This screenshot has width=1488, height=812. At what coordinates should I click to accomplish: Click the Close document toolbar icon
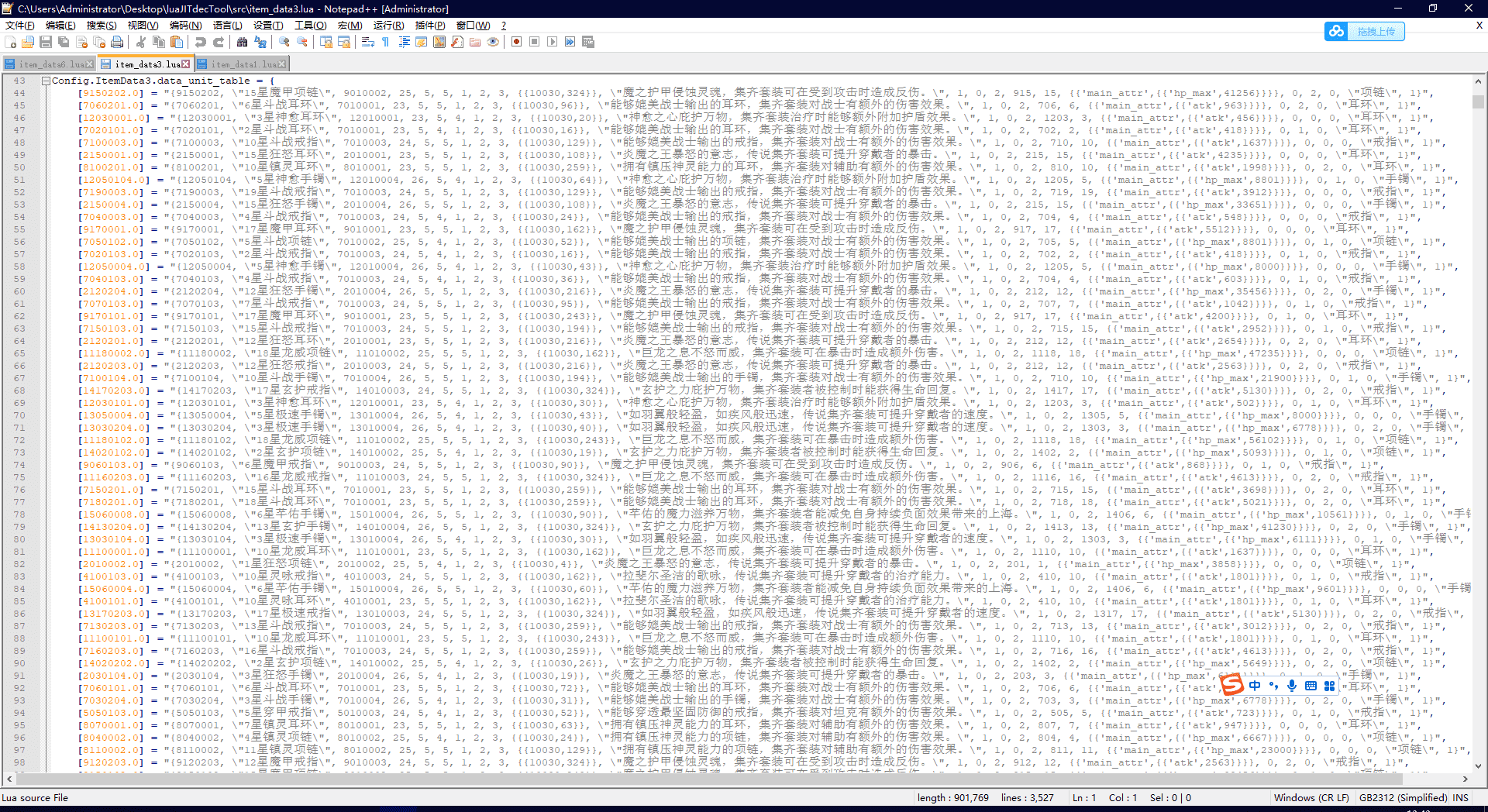tap(81, 42)
